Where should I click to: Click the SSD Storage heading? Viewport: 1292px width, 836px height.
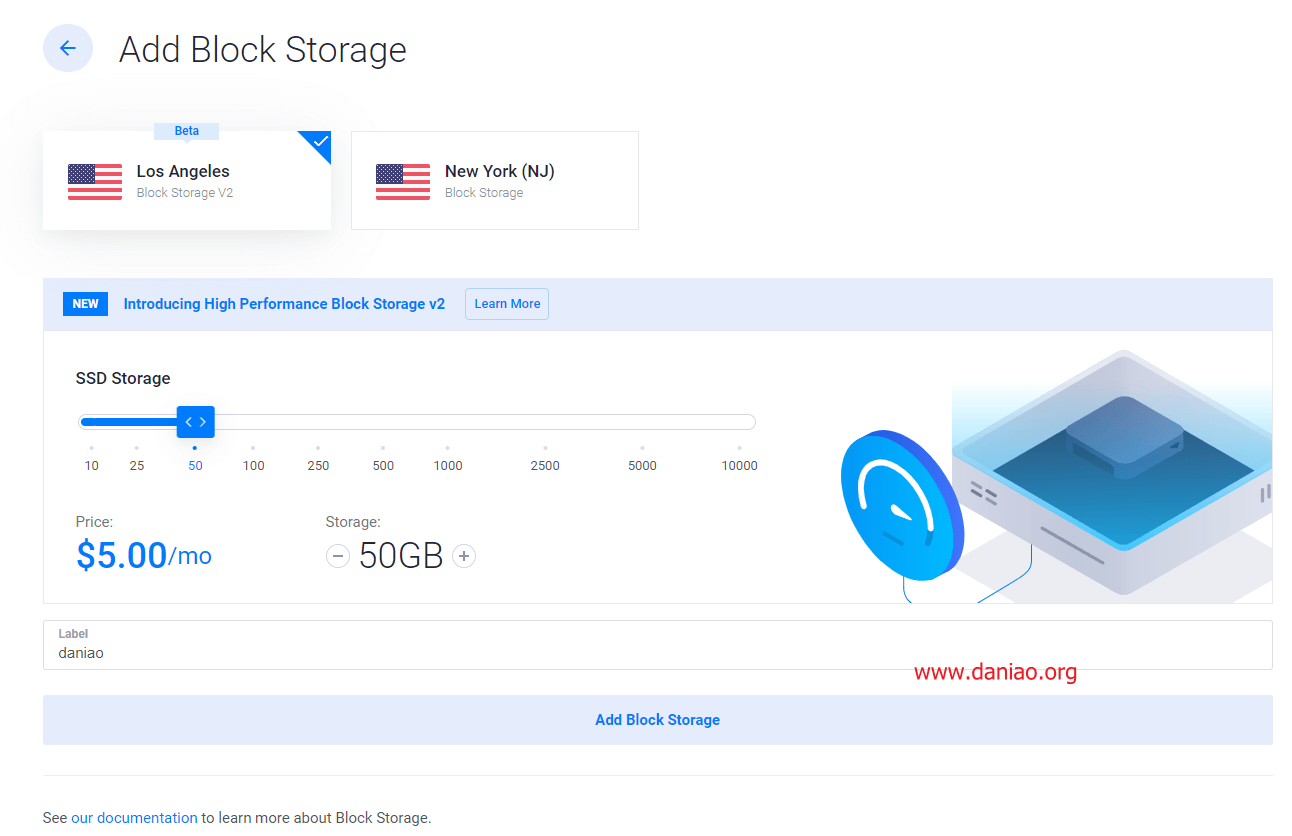click(x=123, y=378)
